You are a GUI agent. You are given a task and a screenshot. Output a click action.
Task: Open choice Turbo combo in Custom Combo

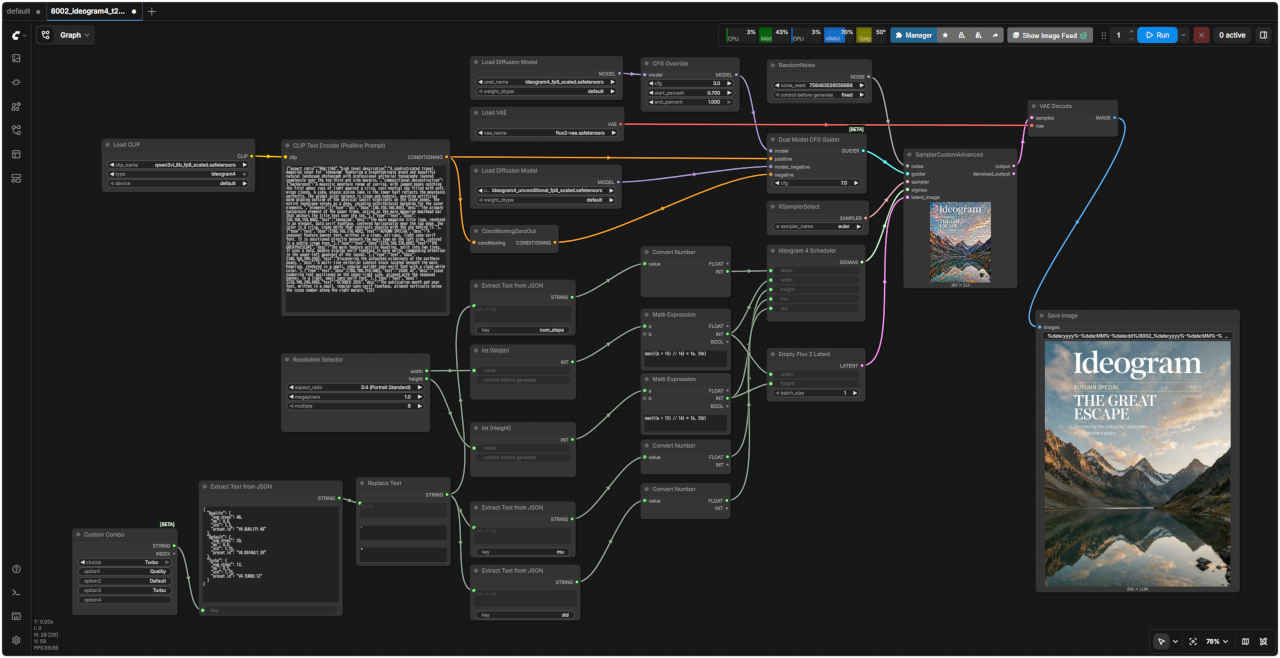point(125,562)
